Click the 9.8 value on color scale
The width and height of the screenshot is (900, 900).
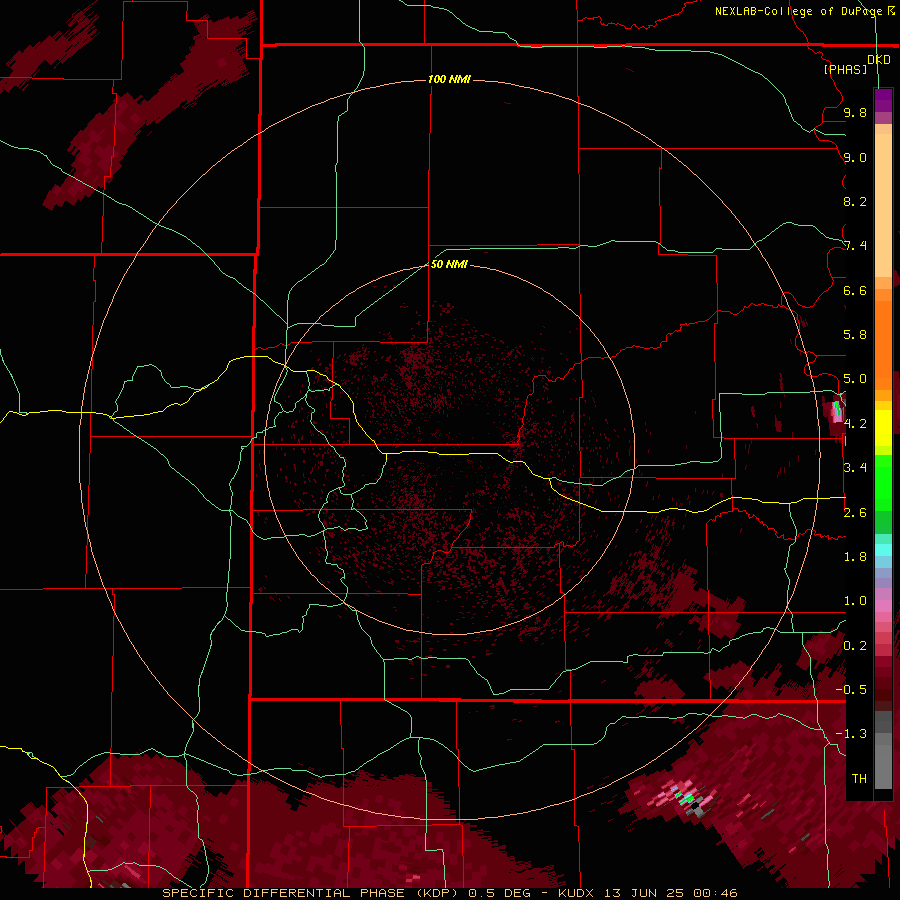(x=855, y=113)
